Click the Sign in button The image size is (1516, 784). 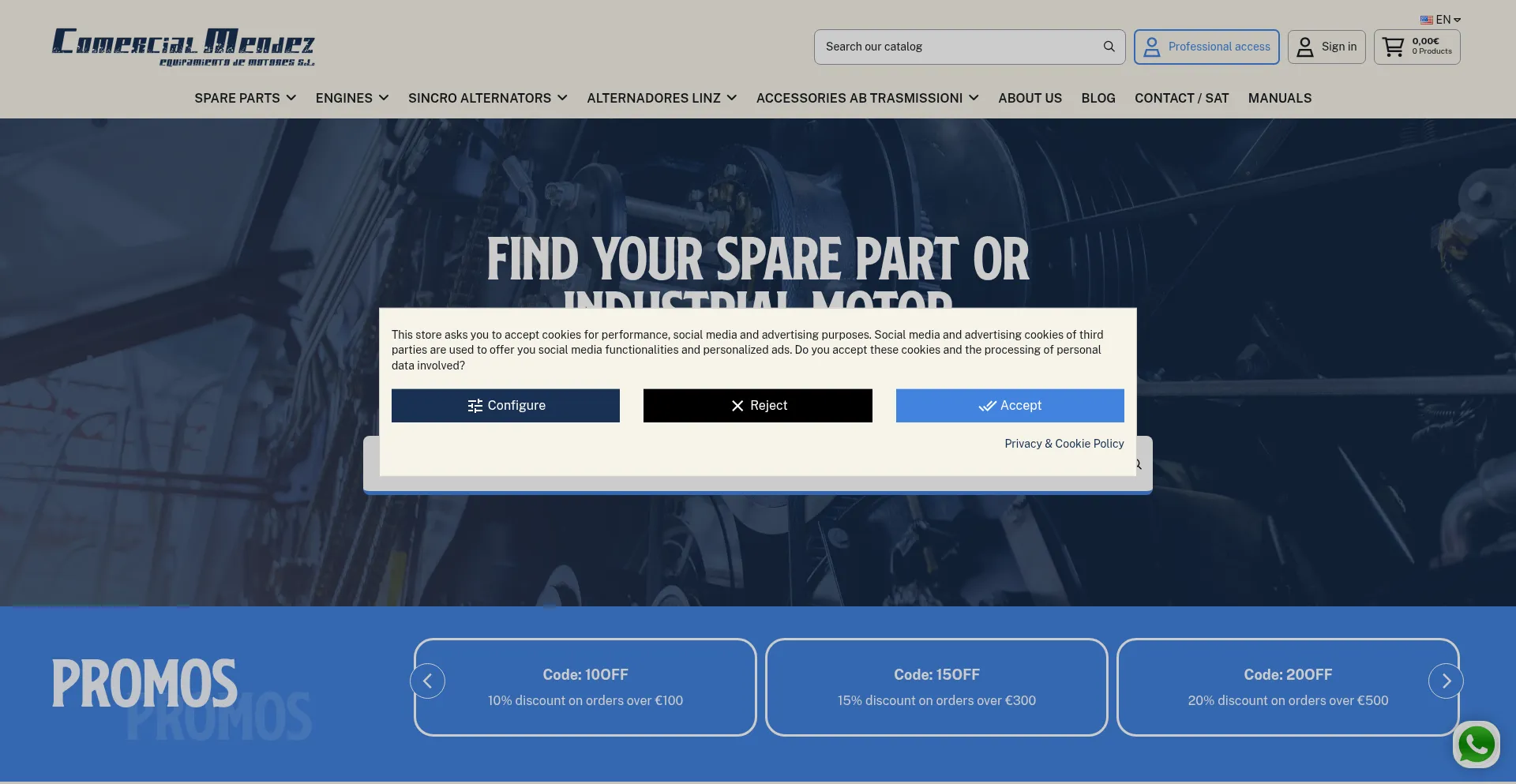pos(1326,47)
